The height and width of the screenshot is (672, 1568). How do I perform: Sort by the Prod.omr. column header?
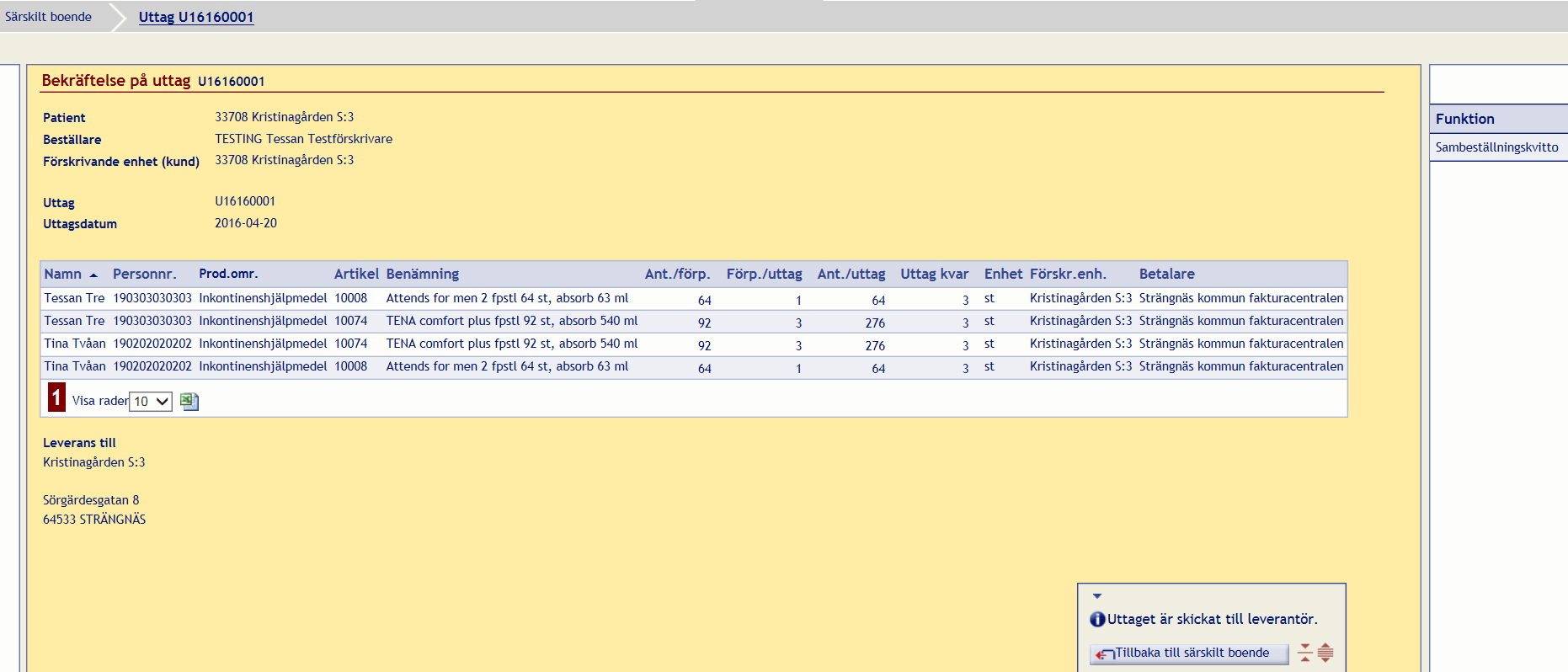point(228,274)
